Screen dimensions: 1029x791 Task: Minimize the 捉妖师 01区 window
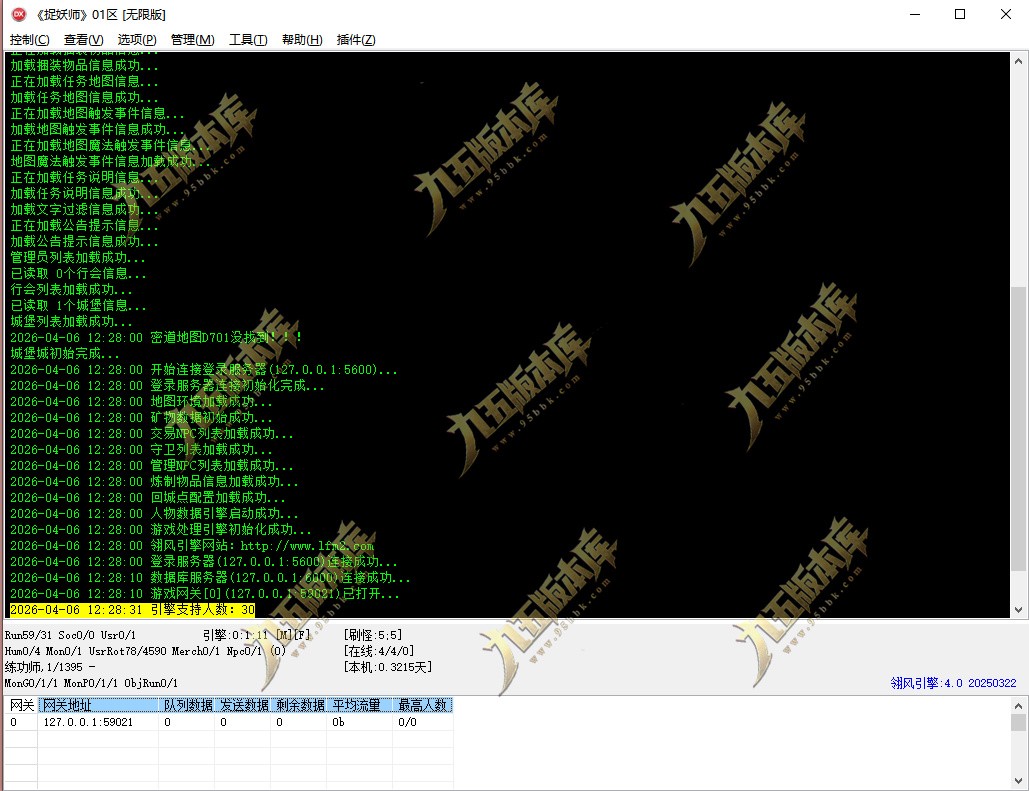click(x=915, y=14)
